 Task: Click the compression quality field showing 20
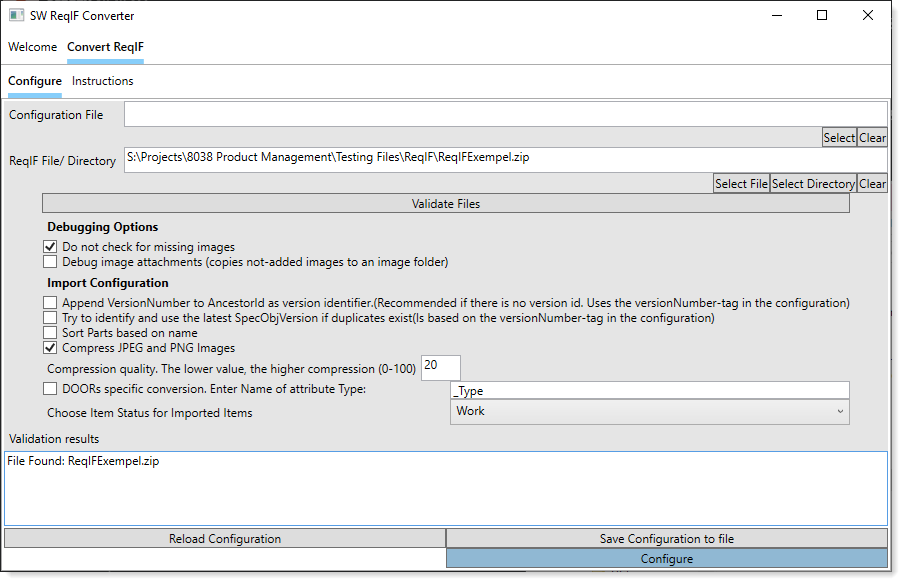441,368
